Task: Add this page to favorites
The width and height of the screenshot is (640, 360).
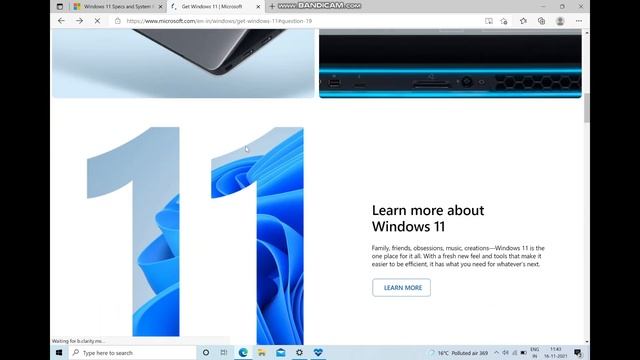Action: (x=504, y=21)
